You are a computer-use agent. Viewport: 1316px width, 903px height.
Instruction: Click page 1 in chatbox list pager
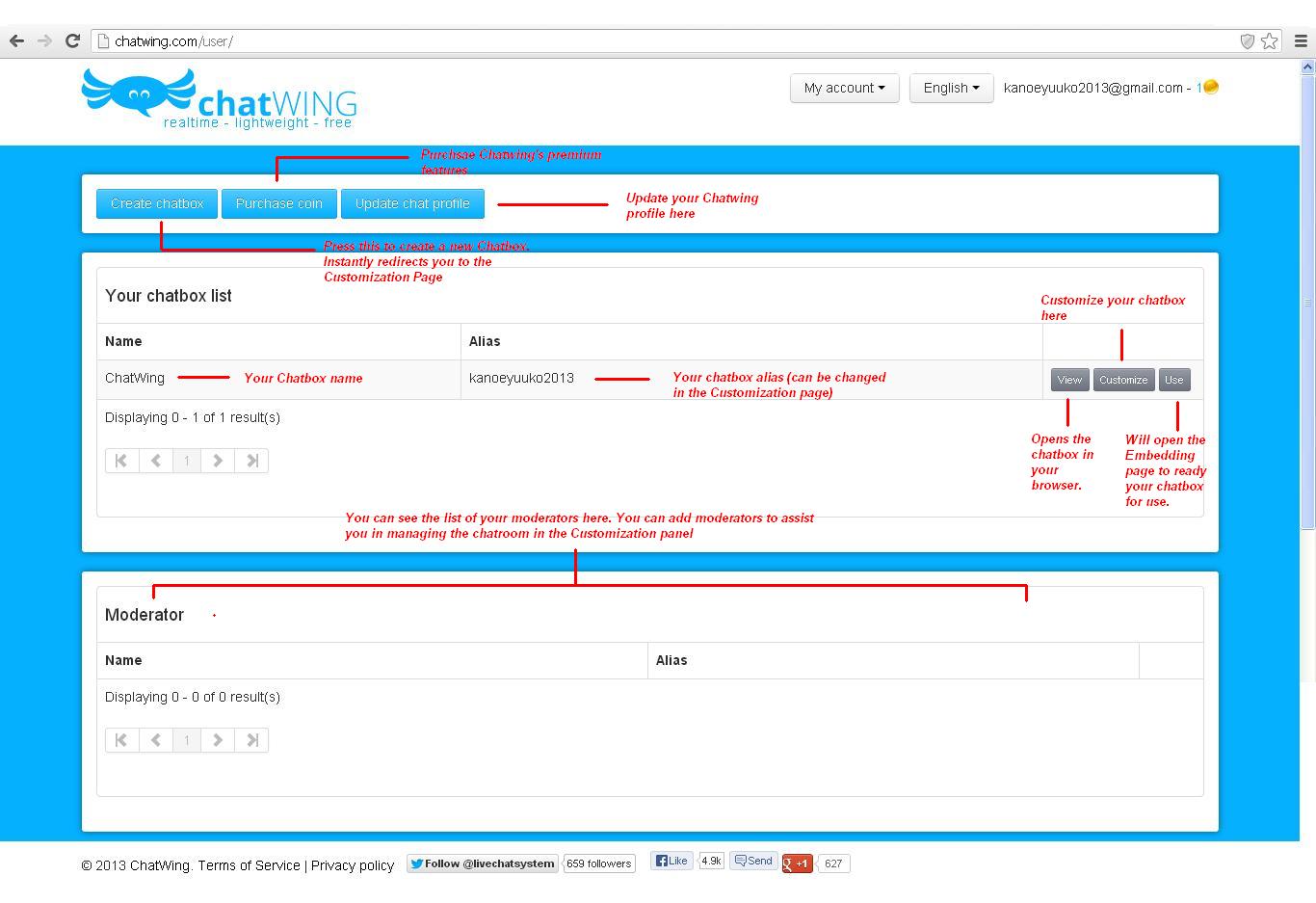(187, 461)
